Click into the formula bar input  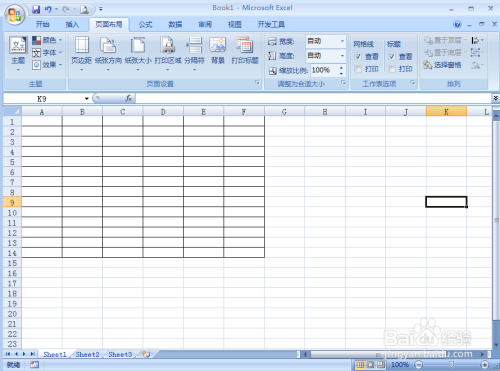(x=313, y=98)
